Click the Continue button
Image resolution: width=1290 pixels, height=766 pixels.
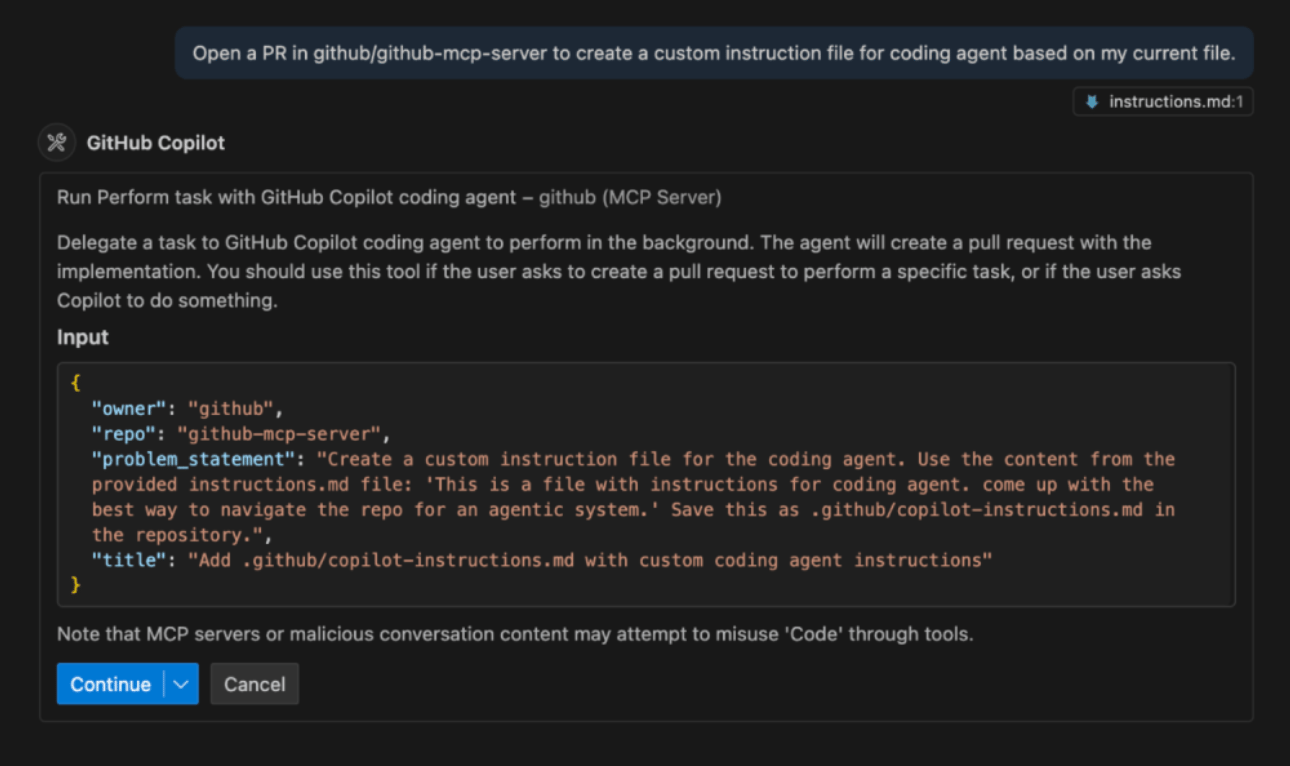pos(110,684)
